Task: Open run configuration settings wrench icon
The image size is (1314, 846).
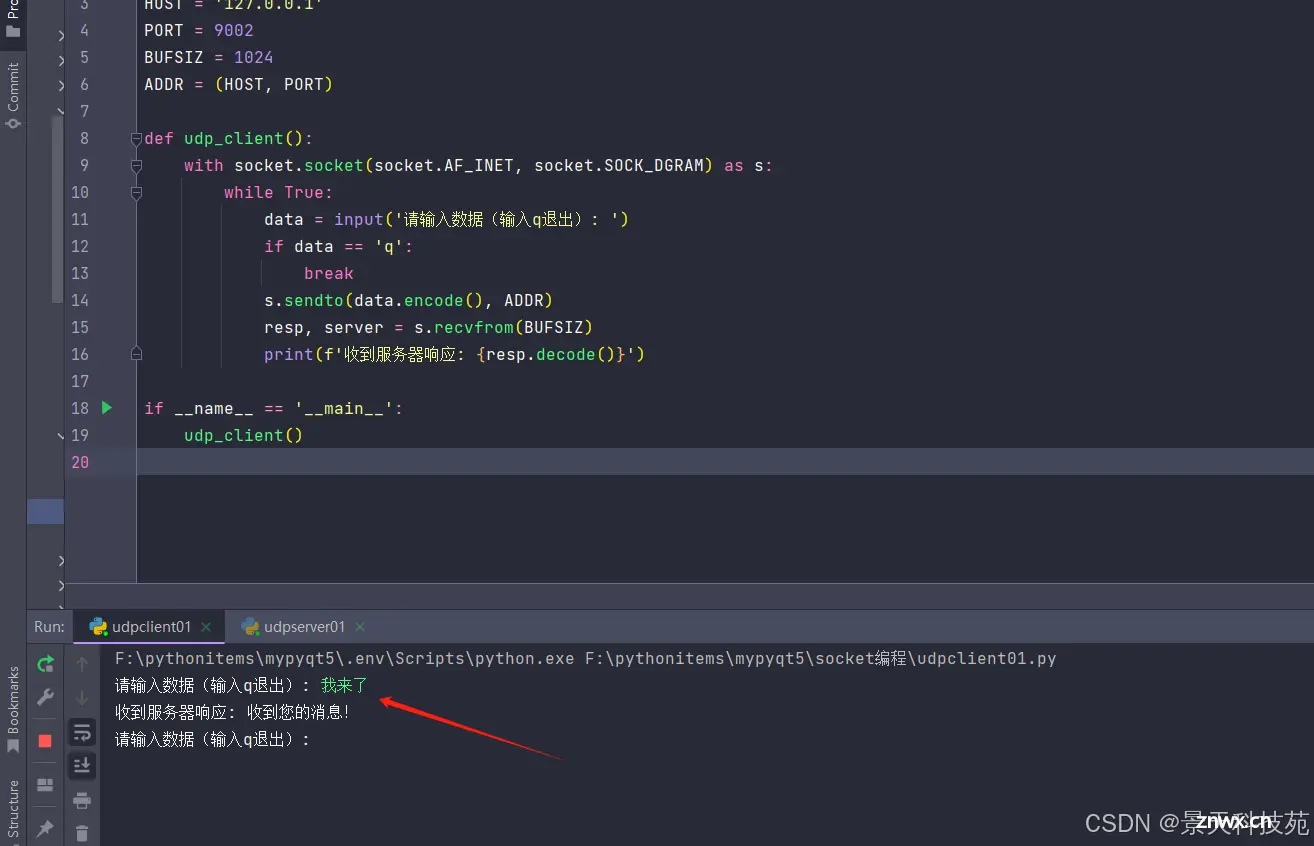Action: click(x=45, y=697)
